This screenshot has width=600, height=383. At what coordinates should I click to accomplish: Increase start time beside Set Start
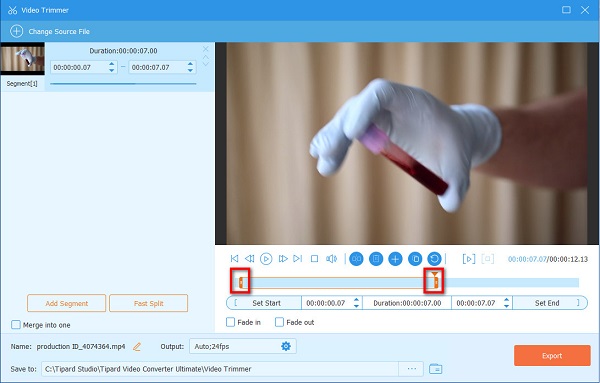pyautogui.click(x=356, y=300)
